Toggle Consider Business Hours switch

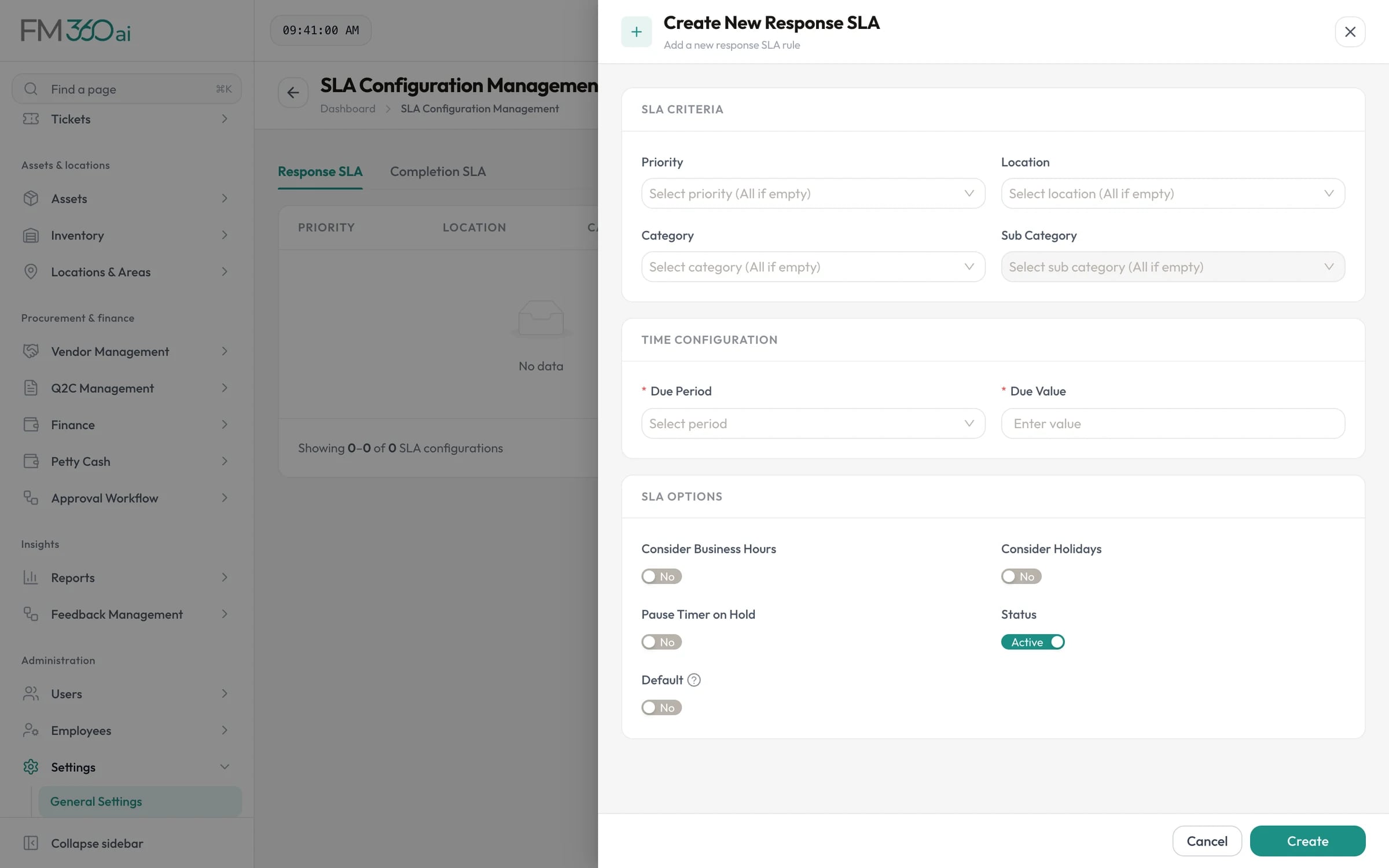tap(662, 576)
